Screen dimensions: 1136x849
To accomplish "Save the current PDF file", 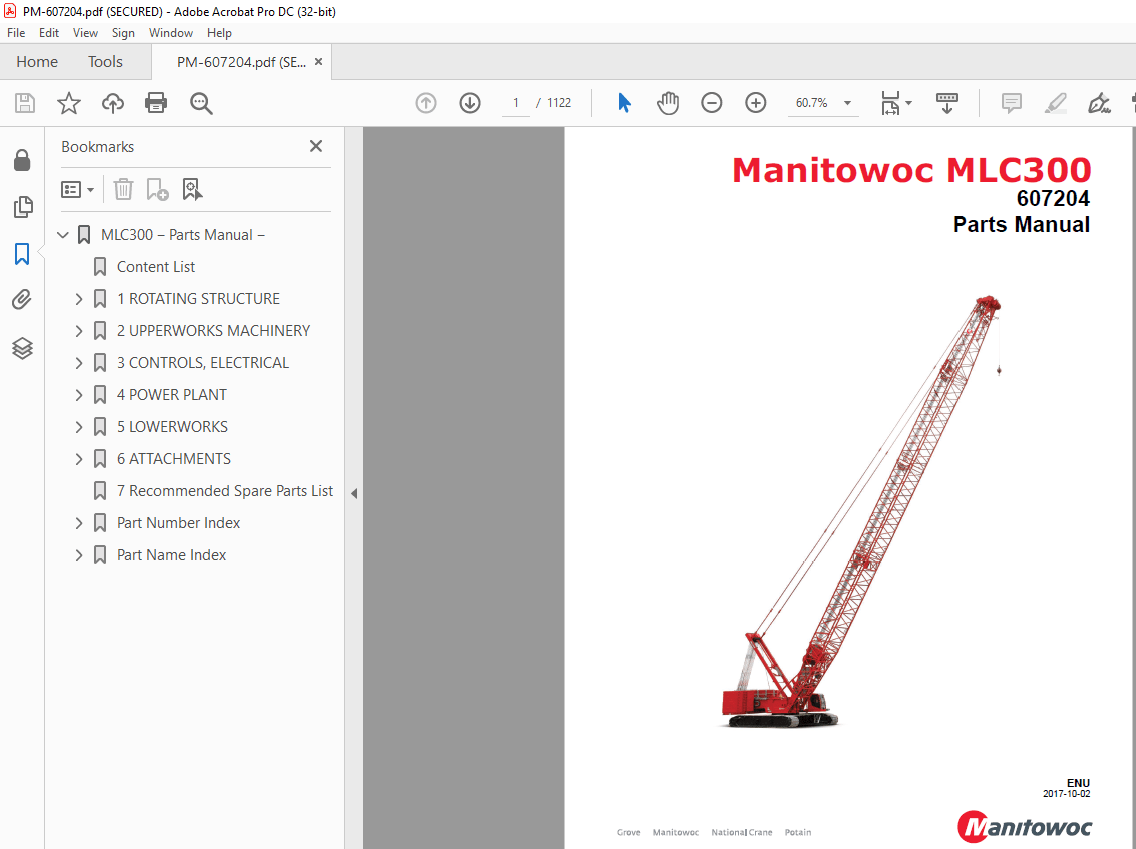I will (24, 103).
